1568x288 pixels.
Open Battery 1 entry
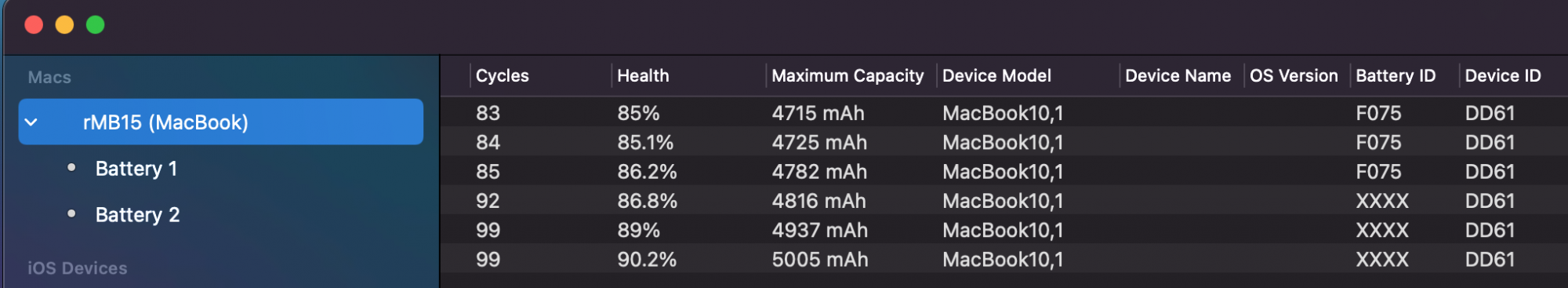(x=136, y=169)
